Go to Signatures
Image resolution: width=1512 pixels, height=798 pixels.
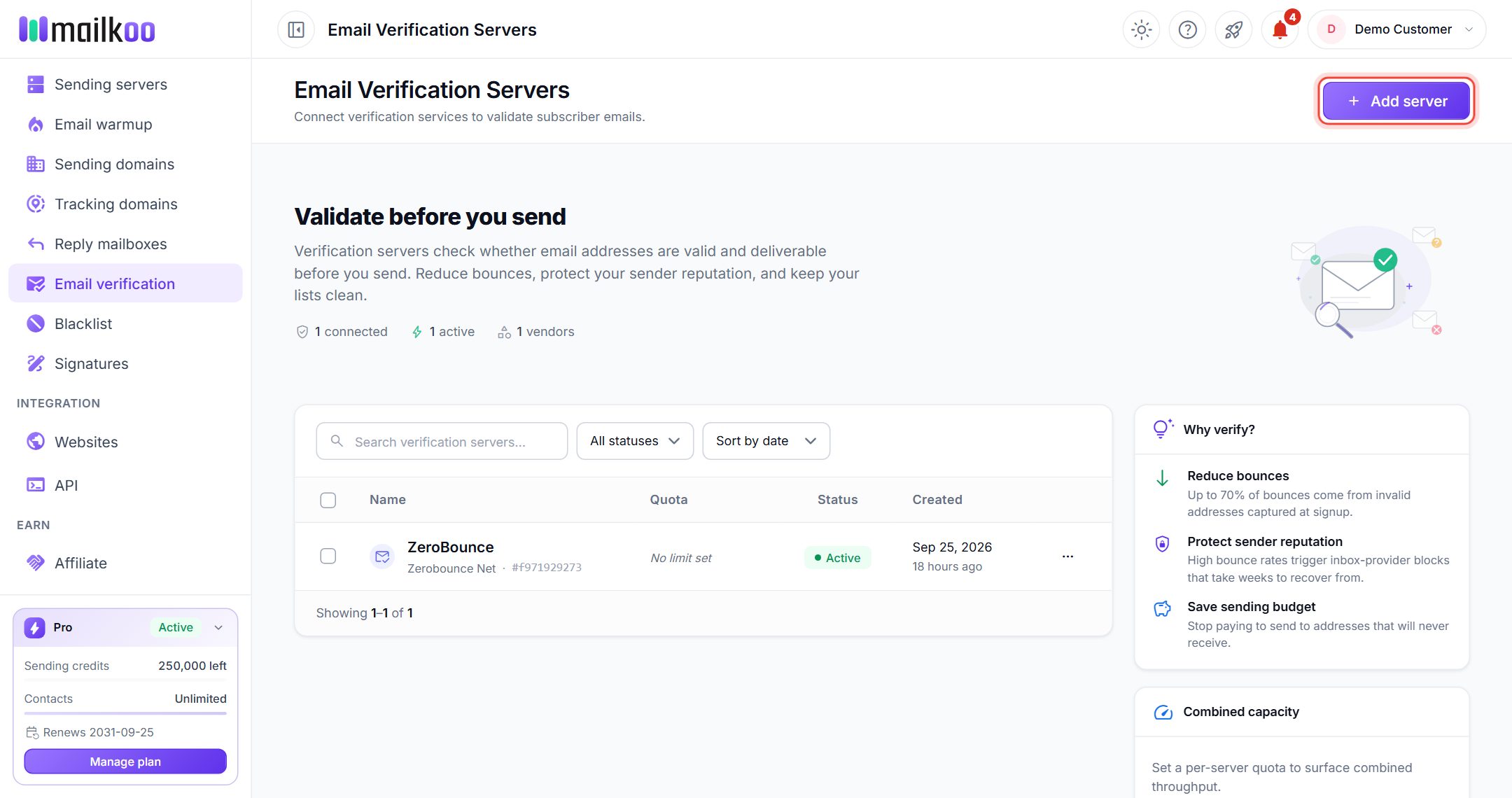(x=125, y=363)
